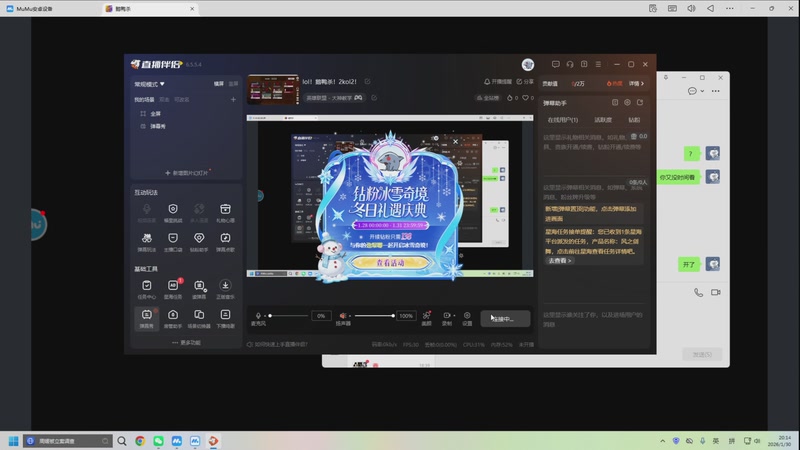Viewport: 800px width, 450px height.
Task: Adjust the speaker volume slider
Action: tap(374, 316)
